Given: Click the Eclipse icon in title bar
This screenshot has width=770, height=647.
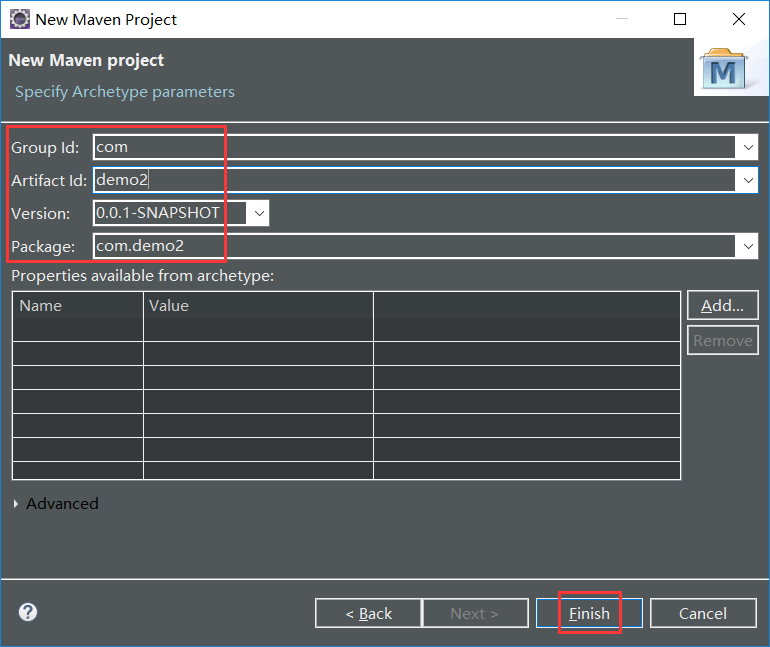Looking at the screenshot, I should [x=20, y=20].
